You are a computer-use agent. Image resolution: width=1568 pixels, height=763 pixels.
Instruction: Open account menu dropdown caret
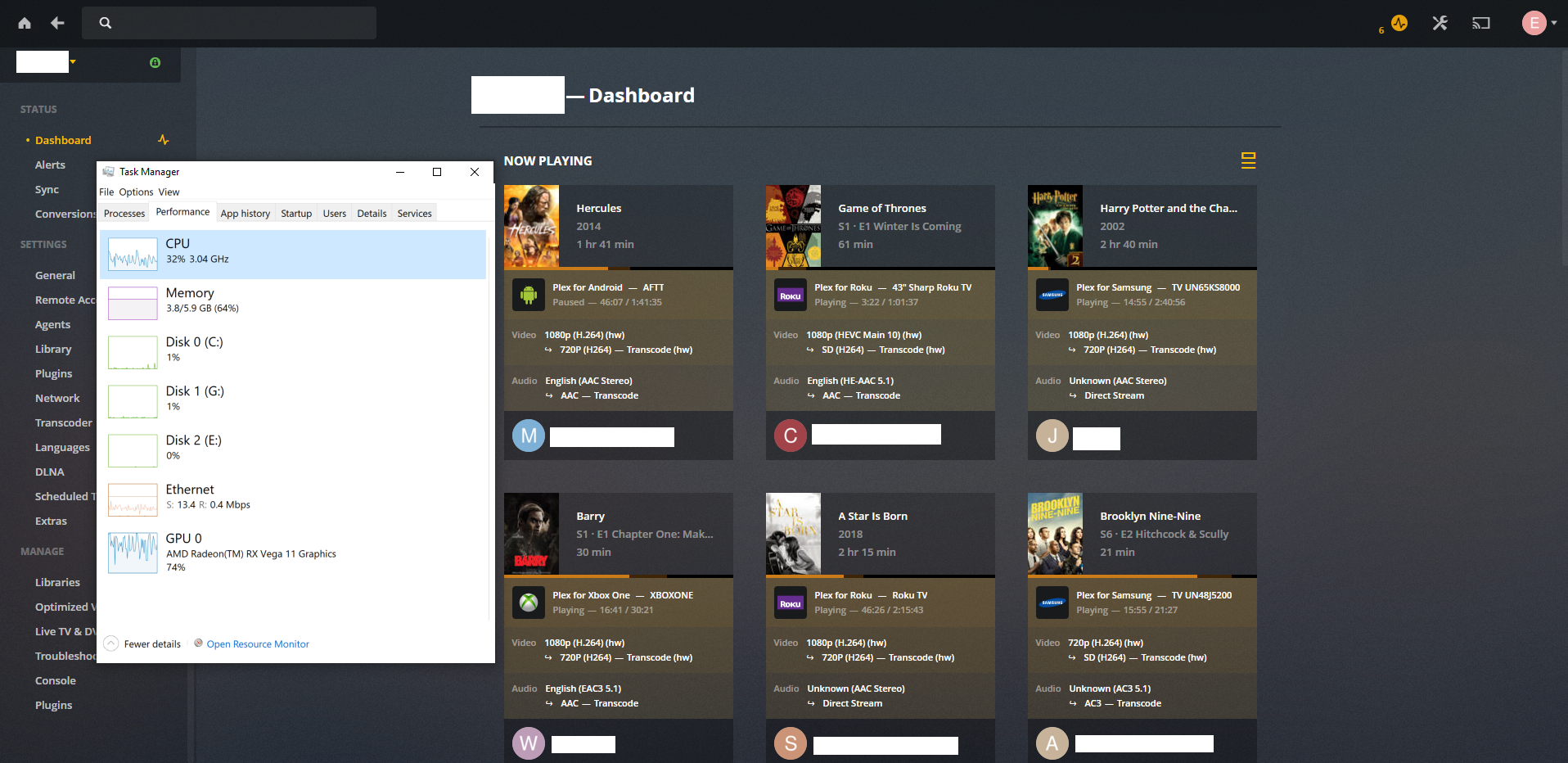click(1554, 23)
